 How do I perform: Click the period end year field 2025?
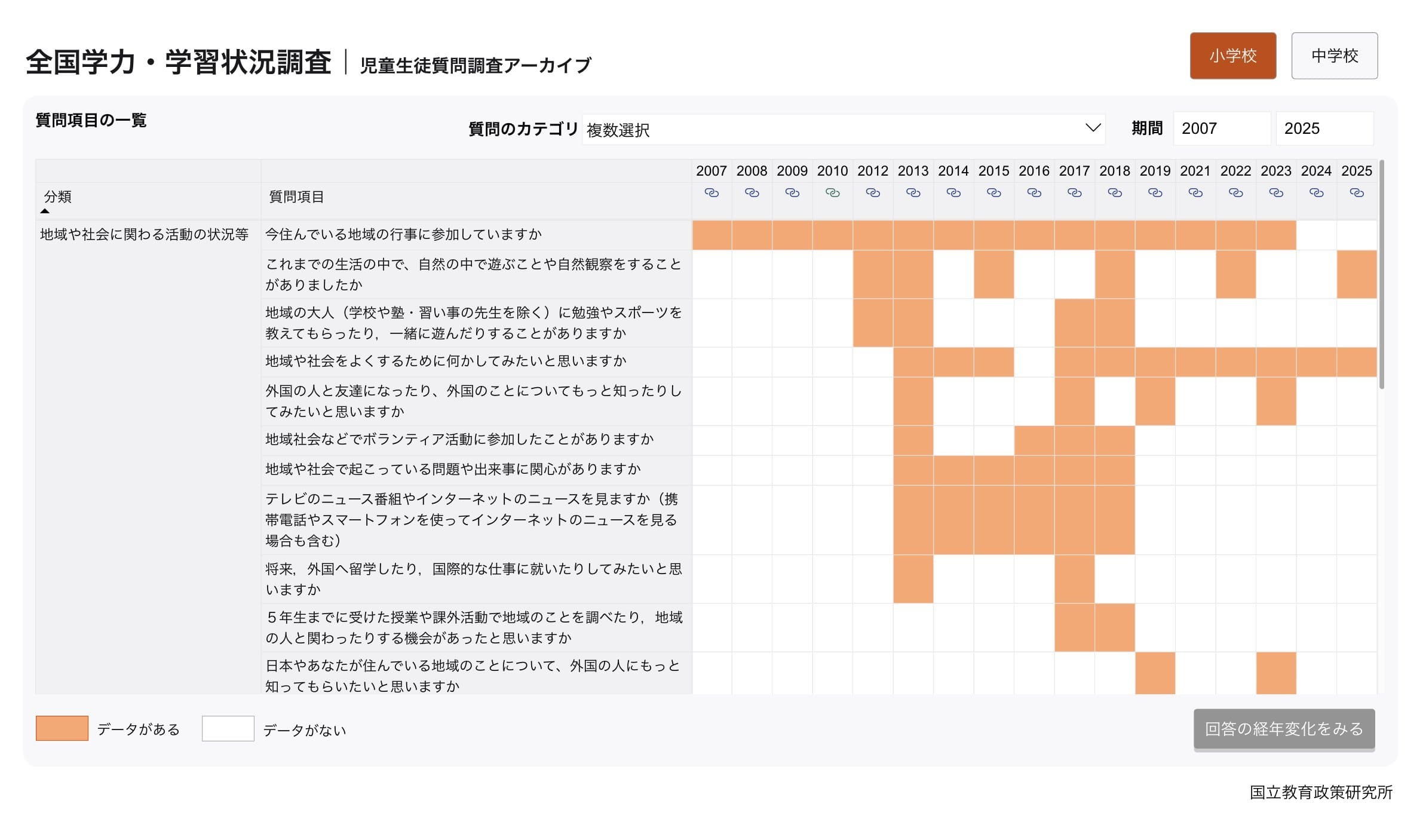1324,128
